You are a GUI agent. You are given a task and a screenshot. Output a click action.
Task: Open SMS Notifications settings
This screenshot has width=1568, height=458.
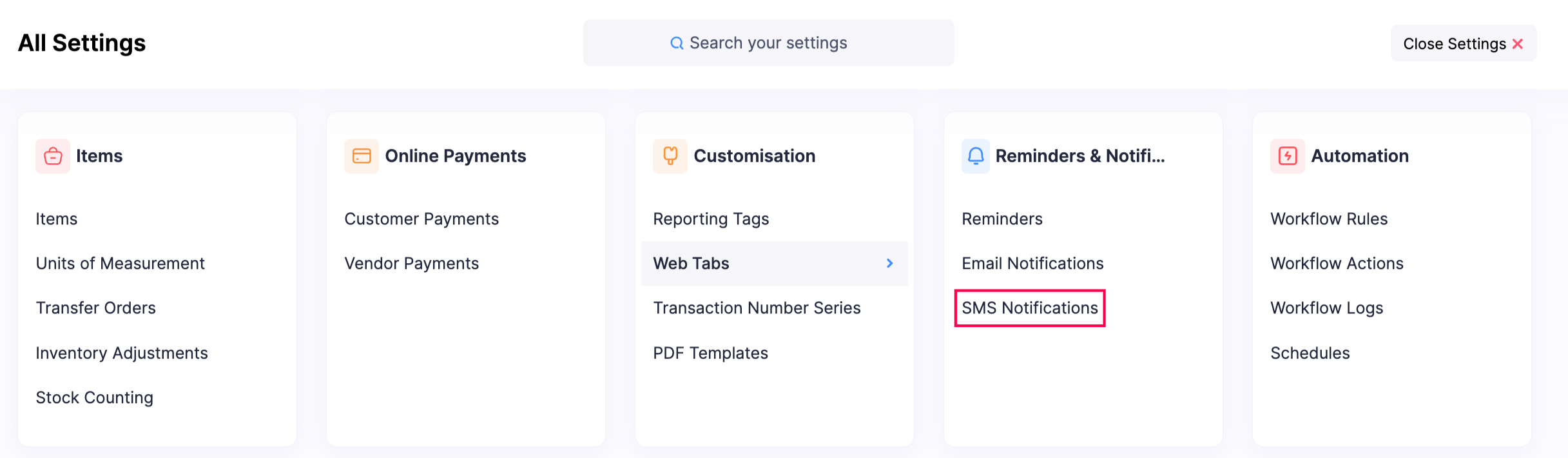[1029, 308]
